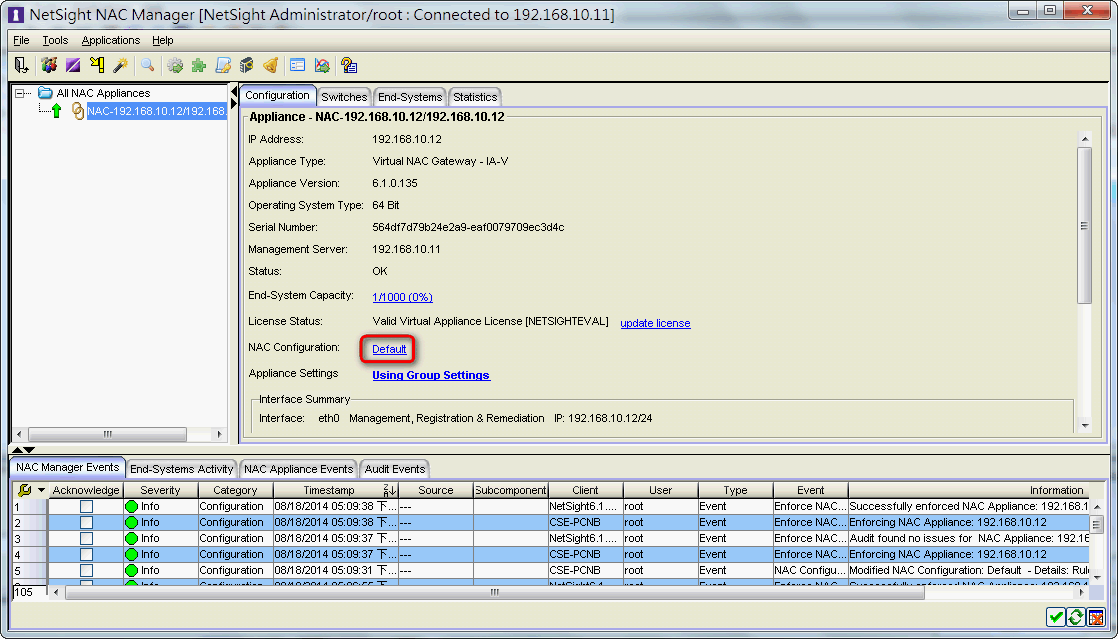Open the Statistics tab
1118x639 pixels.
475,97
